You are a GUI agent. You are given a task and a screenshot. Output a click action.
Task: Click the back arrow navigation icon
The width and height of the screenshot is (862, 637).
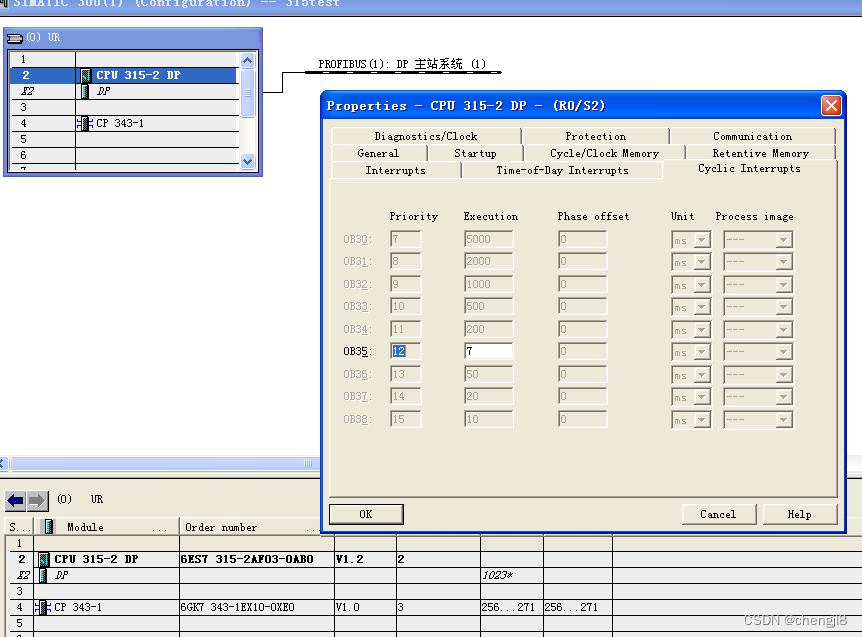pos(15,501)
